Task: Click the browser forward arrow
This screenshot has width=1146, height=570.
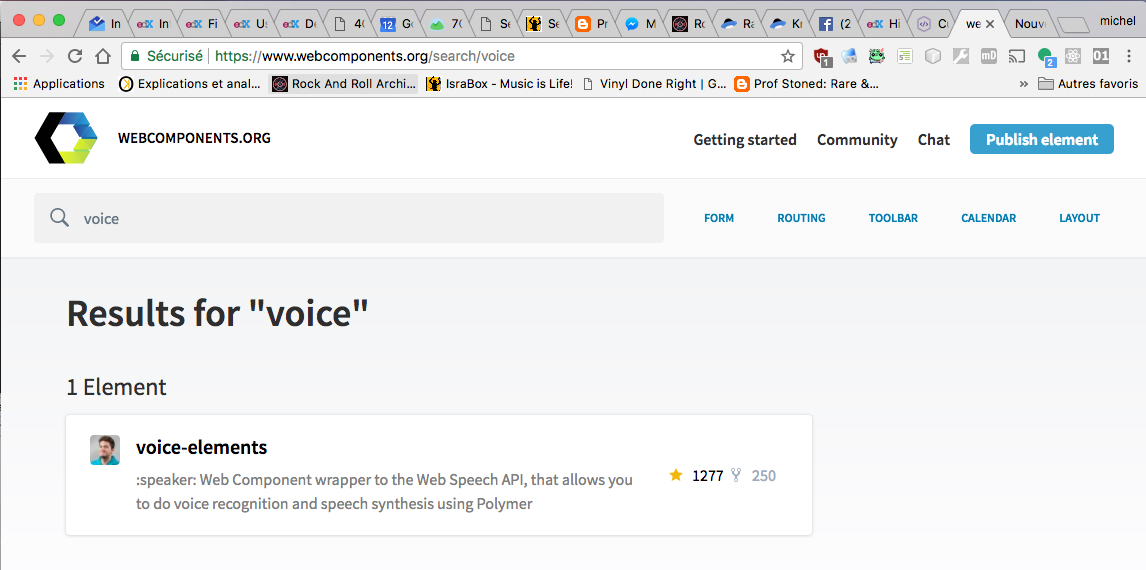Action: click(47, 56)
